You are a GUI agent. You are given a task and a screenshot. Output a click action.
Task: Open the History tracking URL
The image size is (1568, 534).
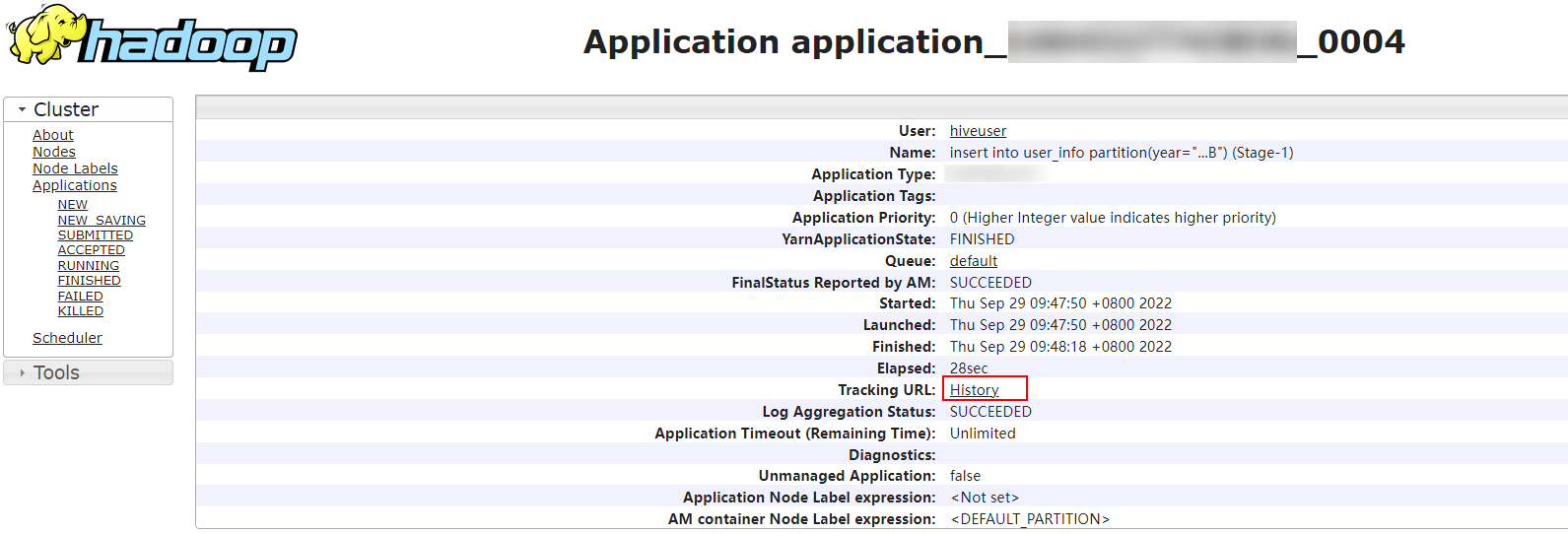(x=975, y=390)
